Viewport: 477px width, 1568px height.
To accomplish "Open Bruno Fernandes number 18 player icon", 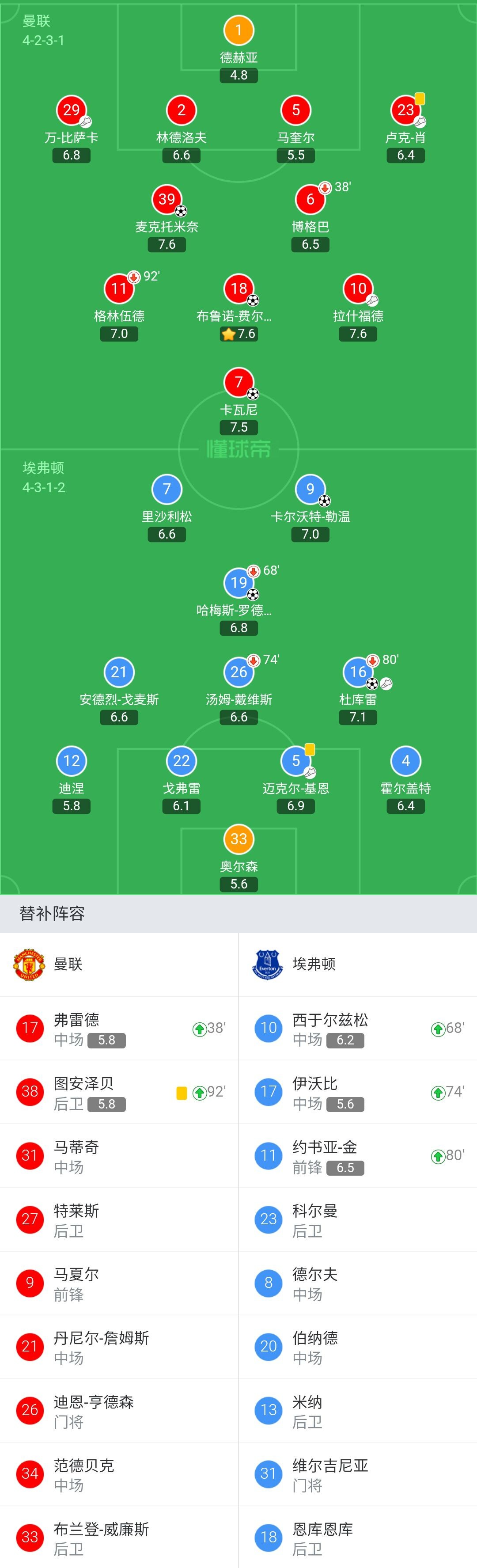I will coord(238,288).
